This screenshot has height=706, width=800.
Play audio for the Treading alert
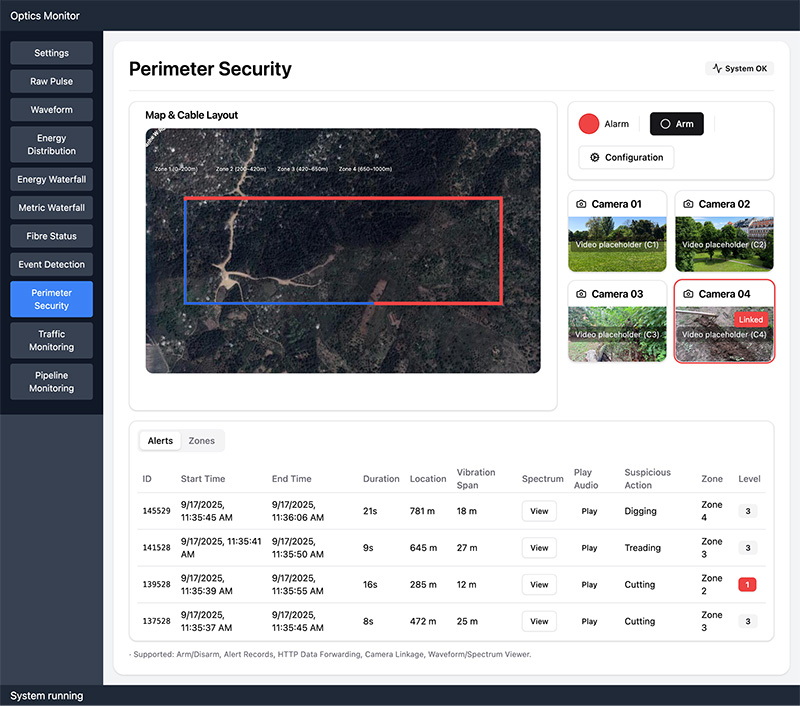point(589,548)
